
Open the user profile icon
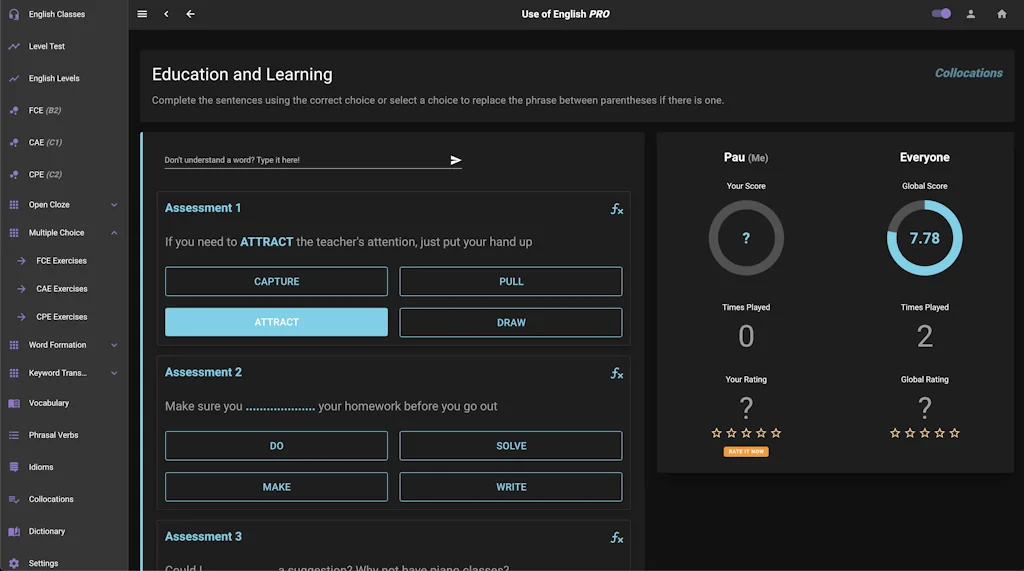[970, 14]
